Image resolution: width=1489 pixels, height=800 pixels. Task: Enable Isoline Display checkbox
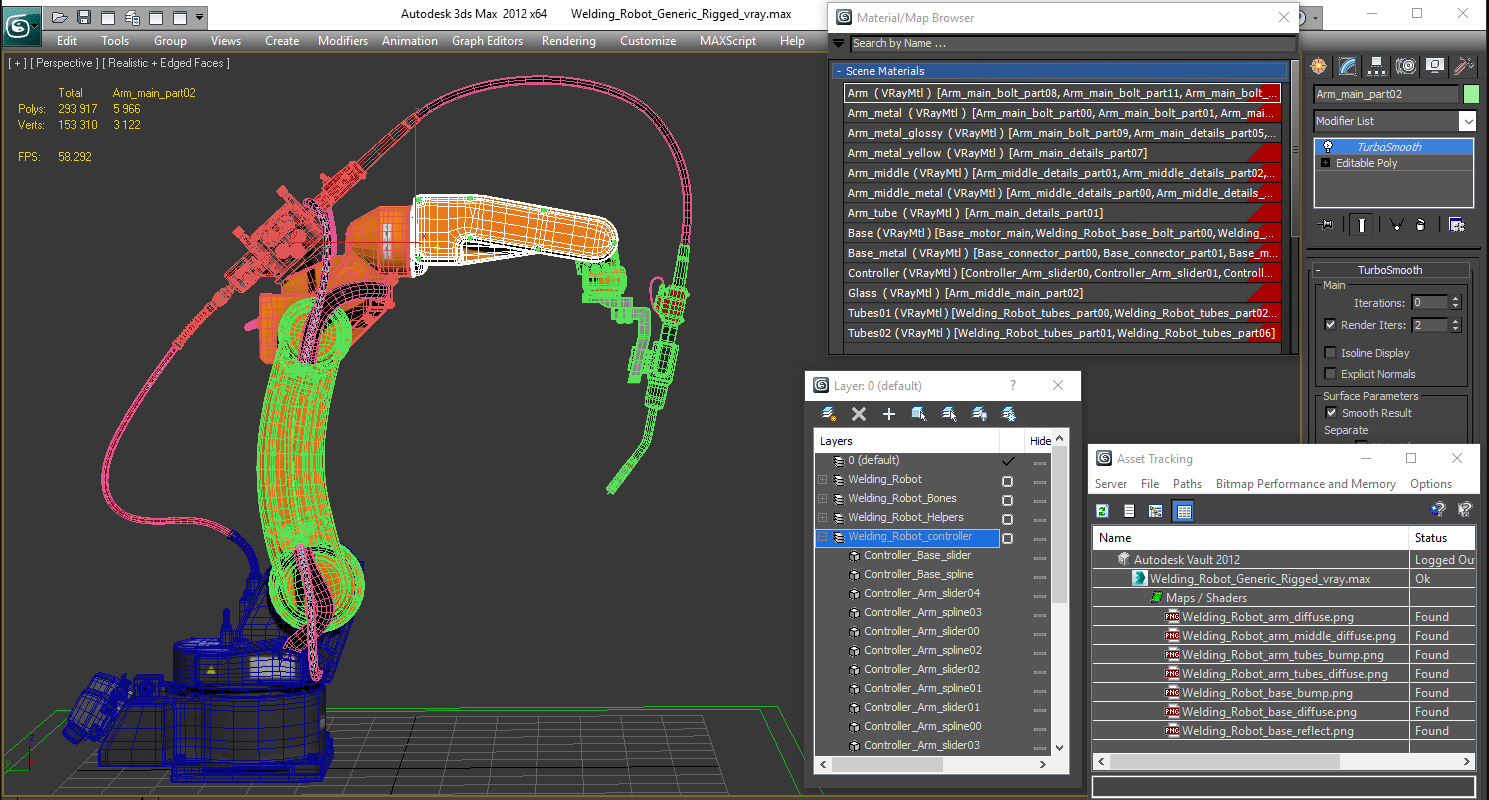point(1330,353)
